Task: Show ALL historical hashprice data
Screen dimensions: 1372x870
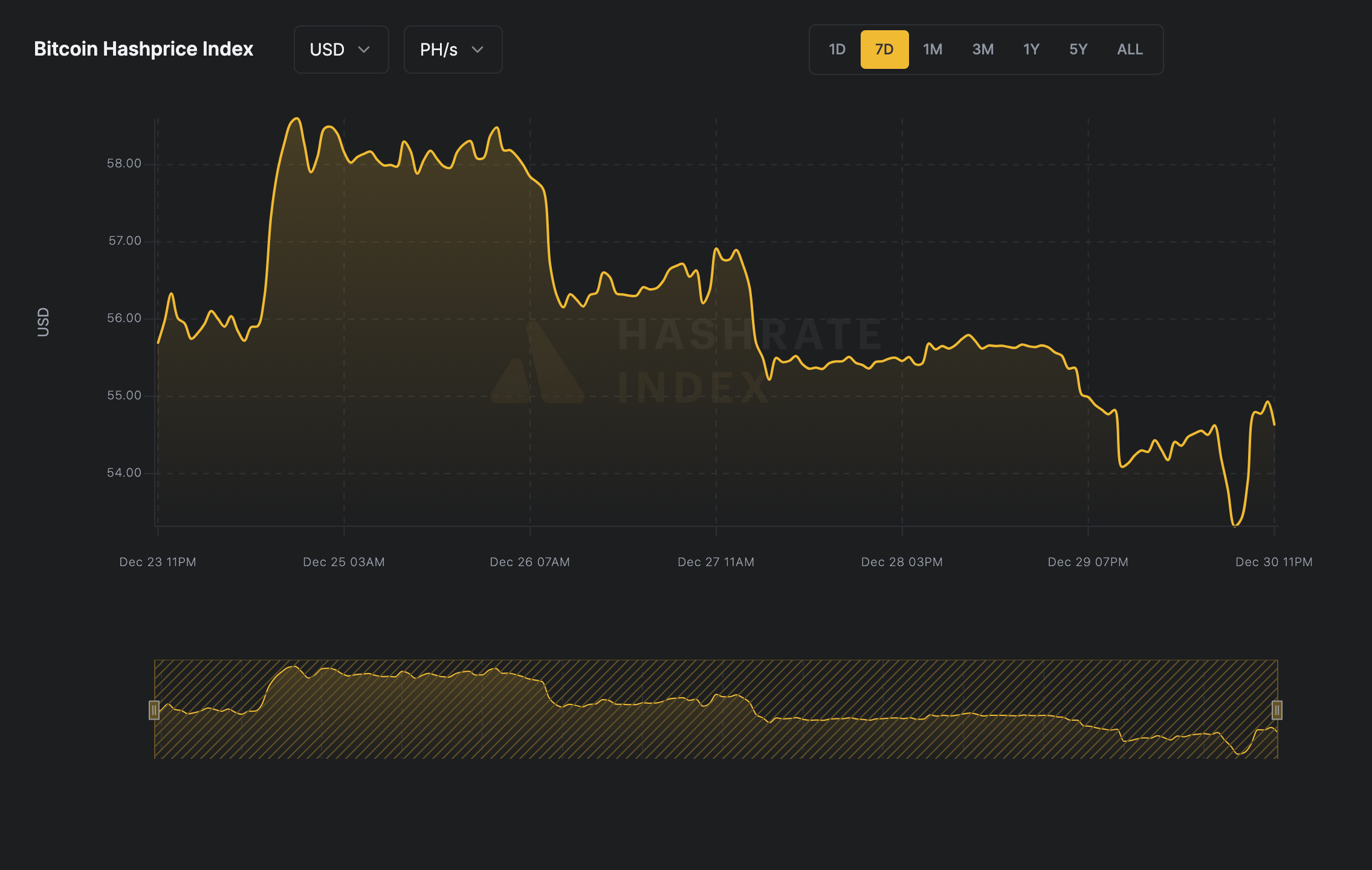Action: click(1130, 50)
